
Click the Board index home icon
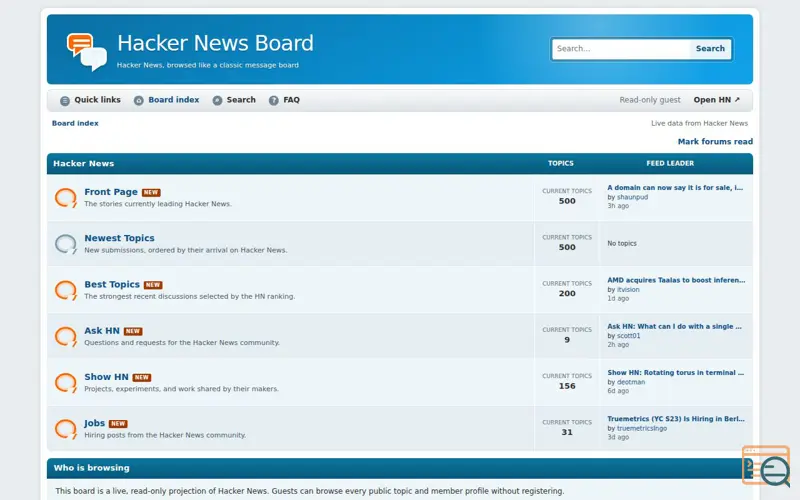[139, 101]
